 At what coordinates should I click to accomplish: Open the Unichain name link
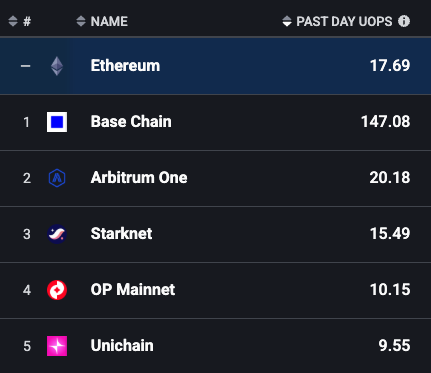coord(122,345)
